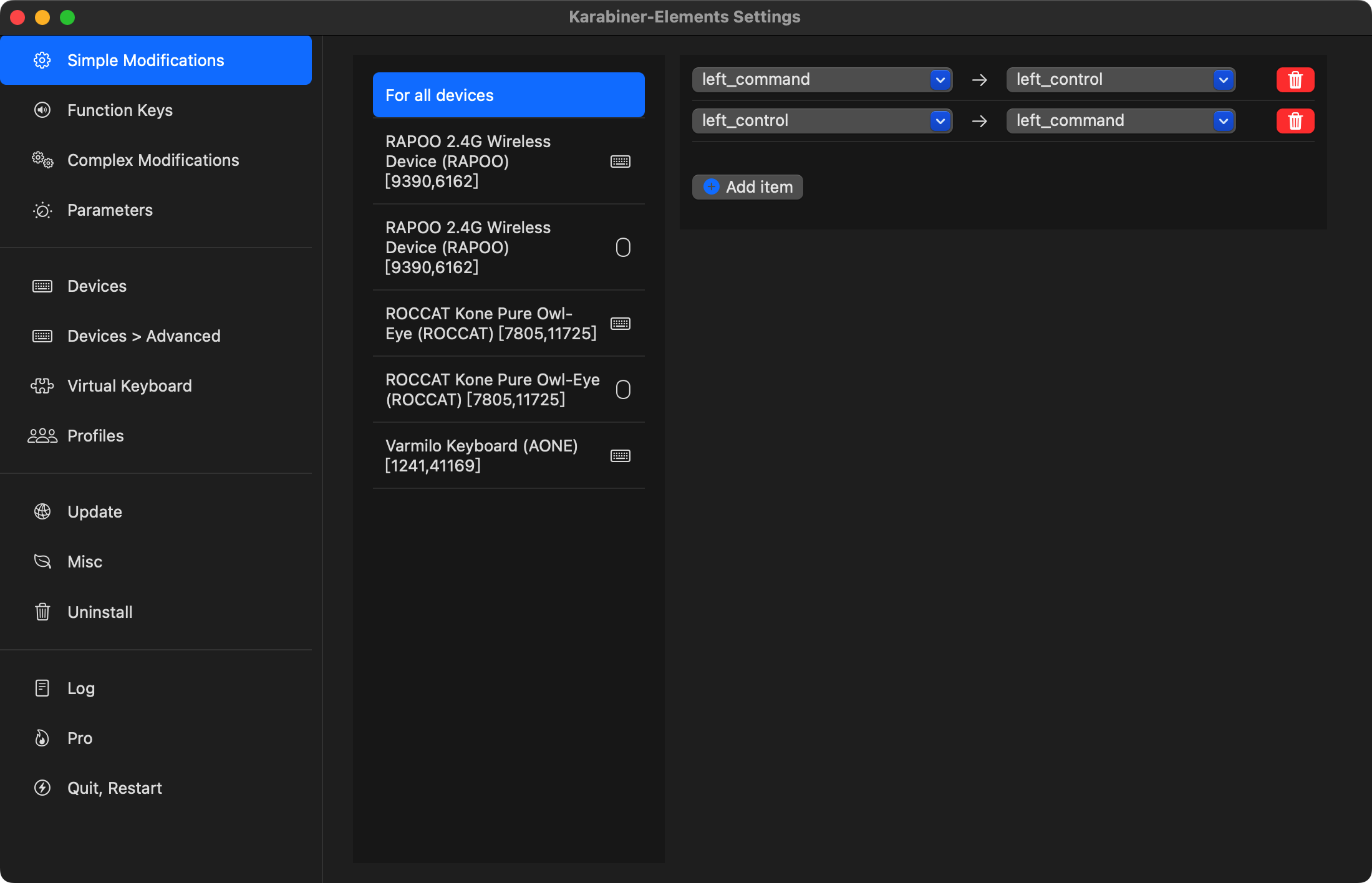Select ROCCAT Kone Pure Owl-Eye keyboard entry
The image size is (1372, 883).
pos(509,324)
